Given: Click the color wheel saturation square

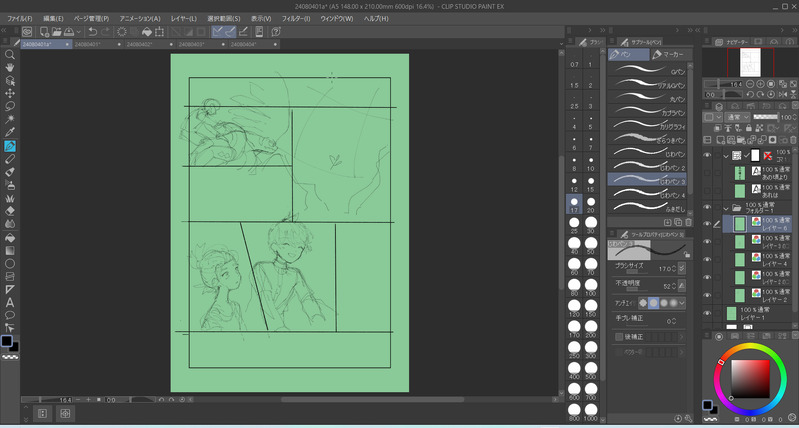Looking at the screenshot, I should pyautogui.click(x=750, y=379).
